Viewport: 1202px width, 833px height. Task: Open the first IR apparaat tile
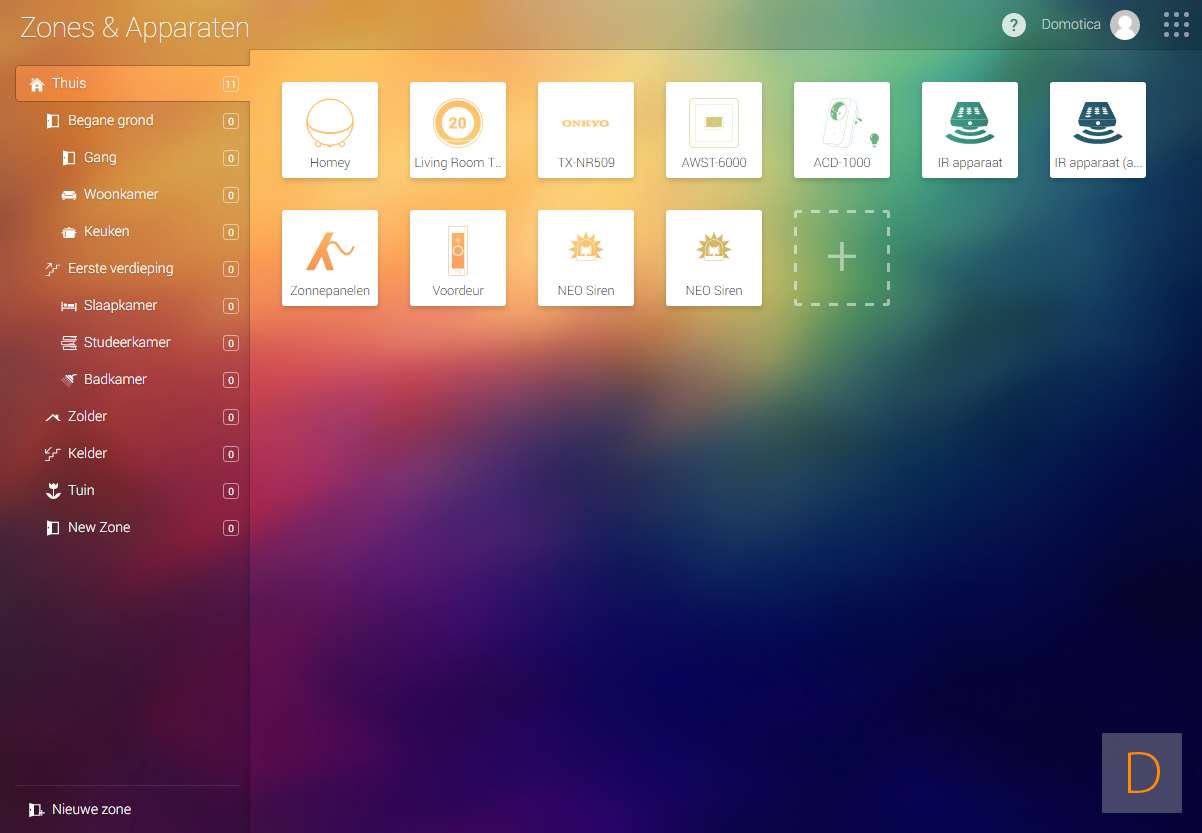(x=970, y=130)
